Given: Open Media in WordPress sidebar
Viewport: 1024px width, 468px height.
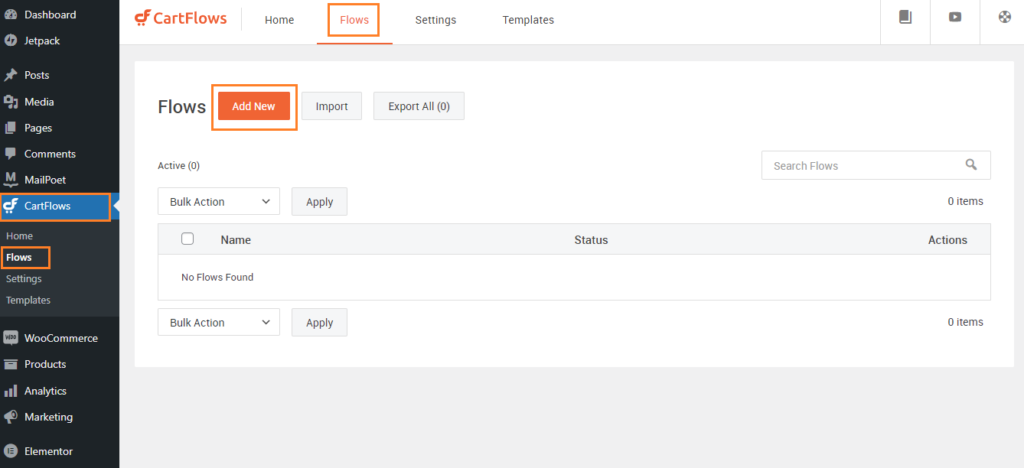Looking at the screenshot, I should [x=39, y=102].
